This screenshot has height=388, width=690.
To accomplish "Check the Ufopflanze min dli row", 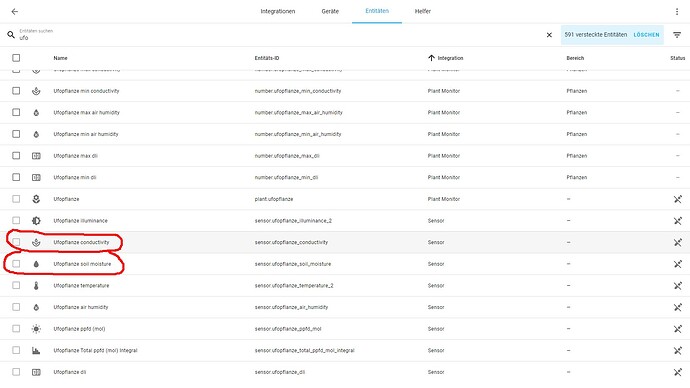I will tap(16, 177).
